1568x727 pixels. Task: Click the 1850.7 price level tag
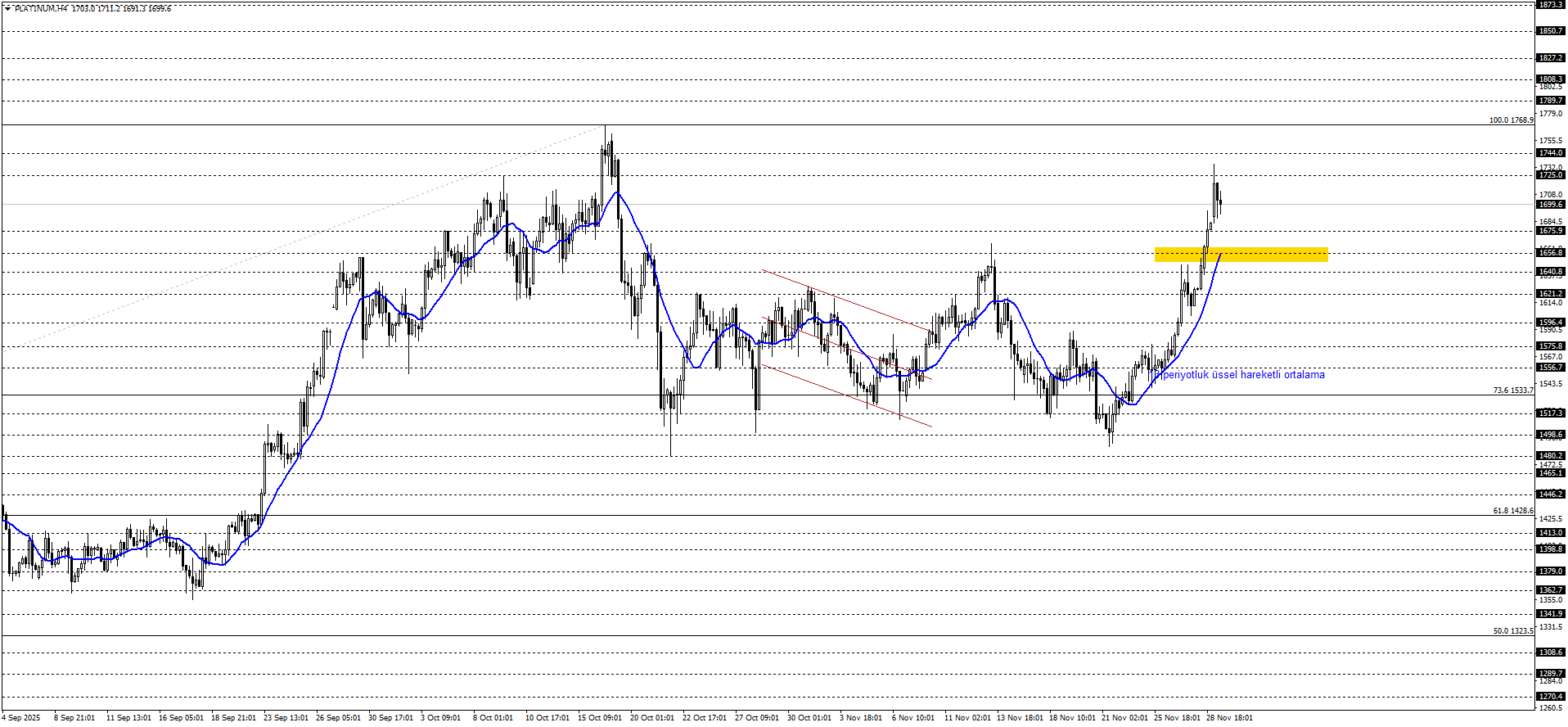[1551, 31]
